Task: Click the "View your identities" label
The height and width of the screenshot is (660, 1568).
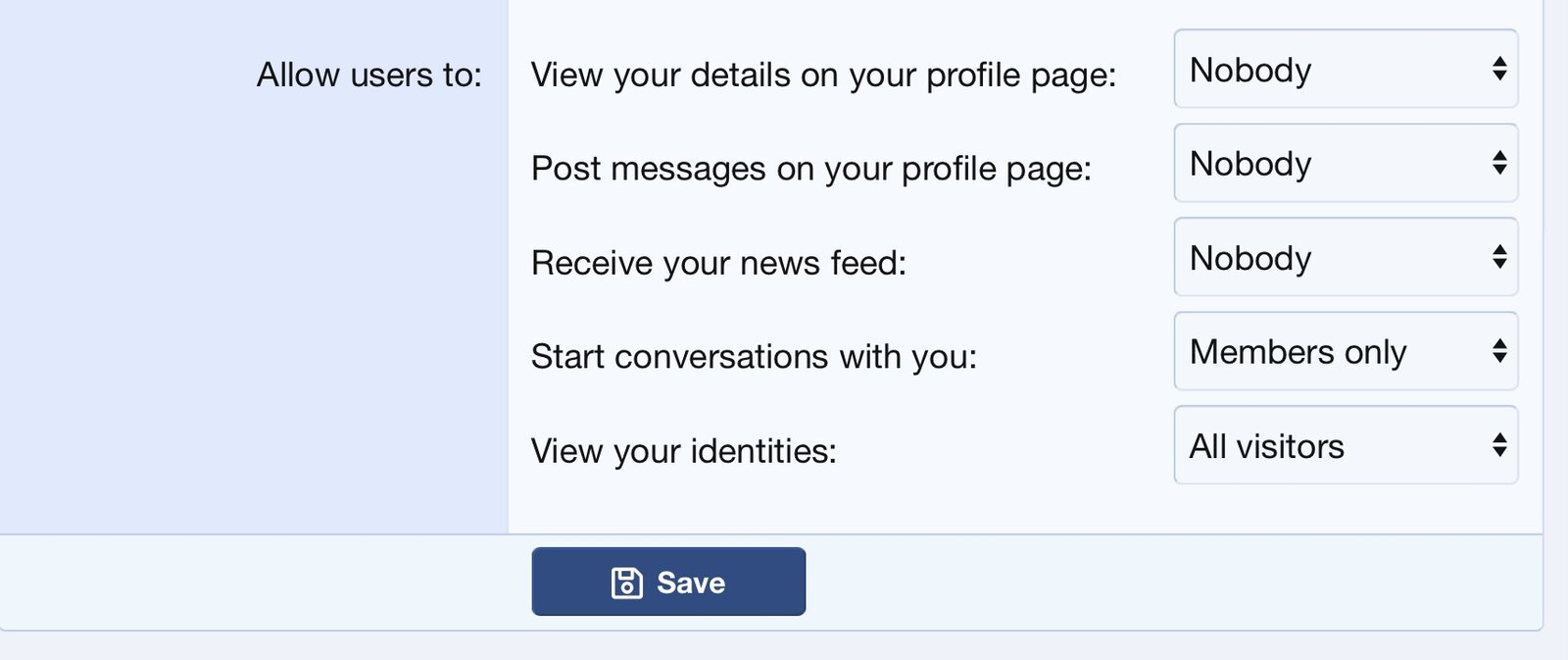Action: click(683, 451)
